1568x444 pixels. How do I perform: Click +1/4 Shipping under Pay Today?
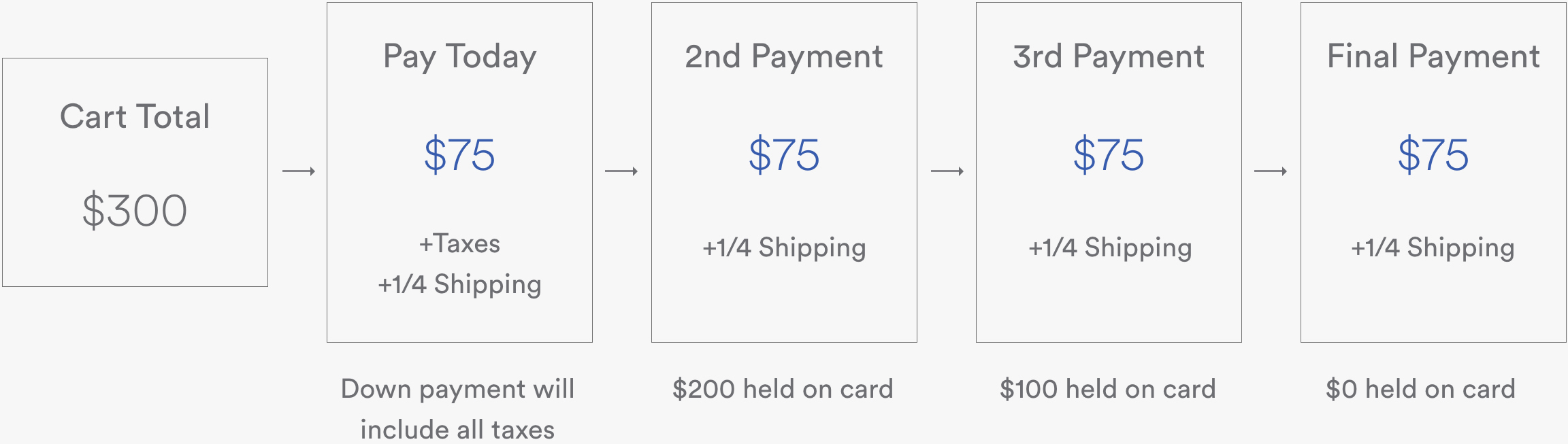[x=459, y=284]
